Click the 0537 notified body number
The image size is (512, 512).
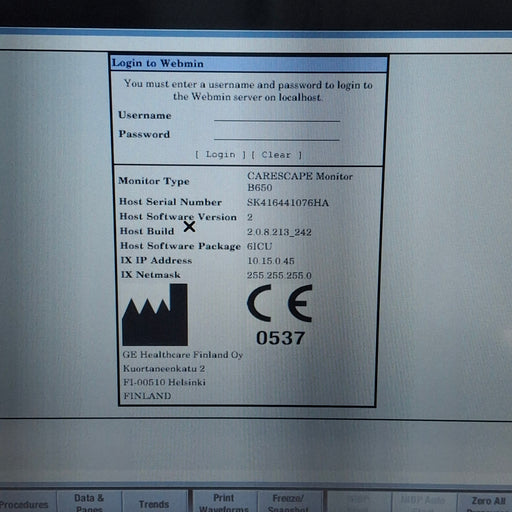(280, 338)
